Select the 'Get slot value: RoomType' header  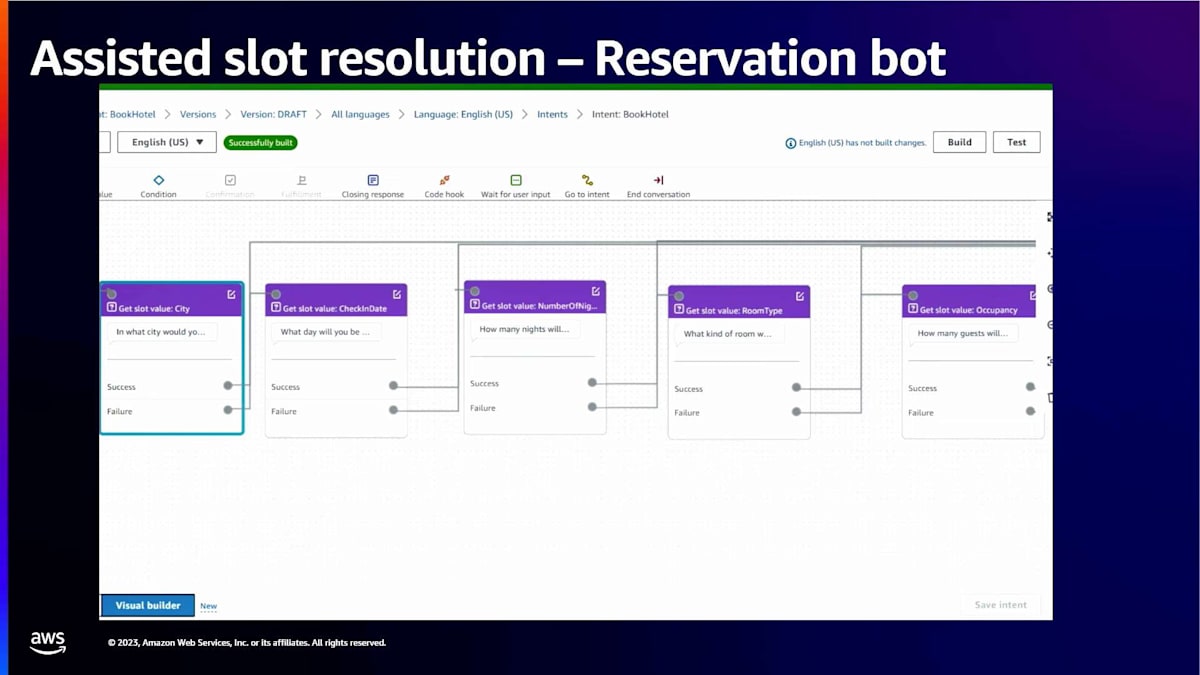click(x=739, y=302)
